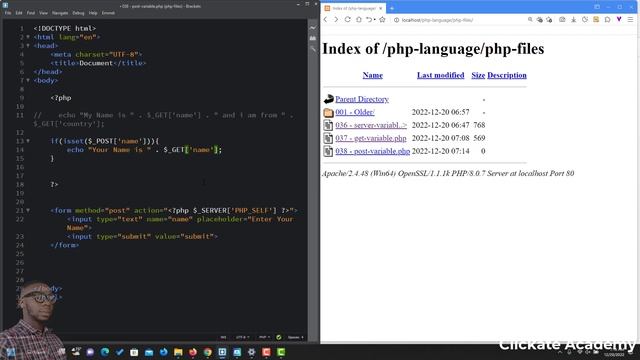640x360 pixels.
Task: Open the File menu in Brackets
Action: tap(8, 13)
